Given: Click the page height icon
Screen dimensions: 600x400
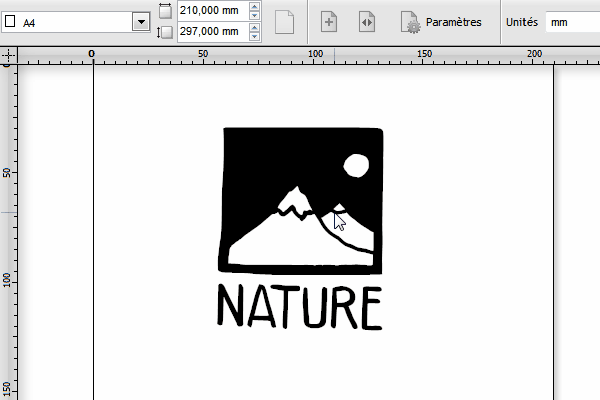Looking at the screenshot, I should [165, 32].
